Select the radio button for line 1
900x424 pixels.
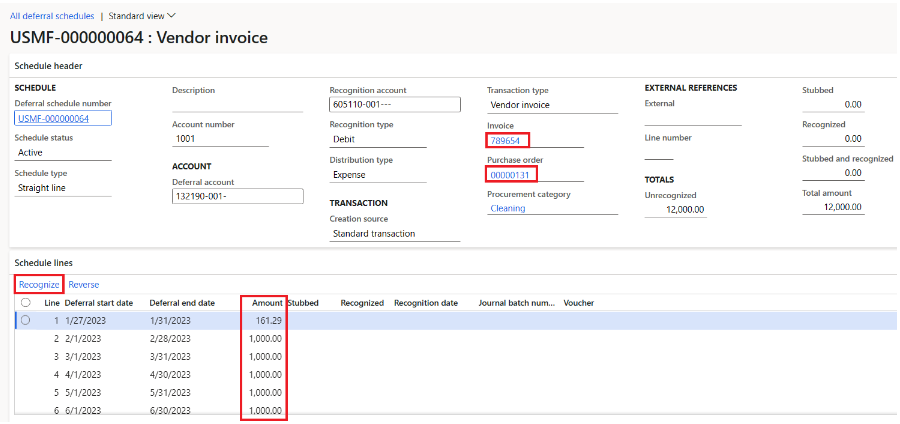(x=25, y=320)
